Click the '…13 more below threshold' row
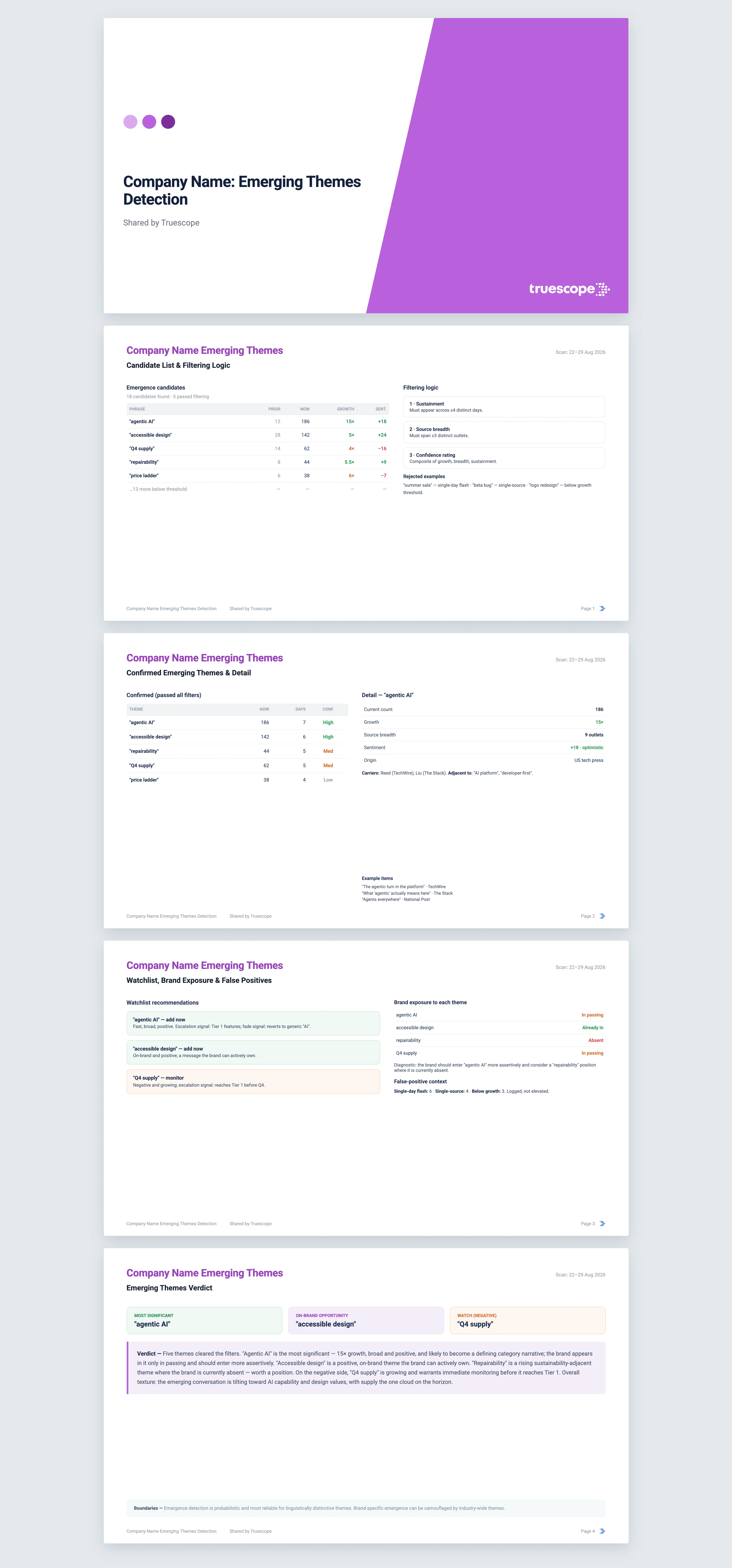Image resolution: width=732 pixels, height=1568 pixels. [258, 489]
